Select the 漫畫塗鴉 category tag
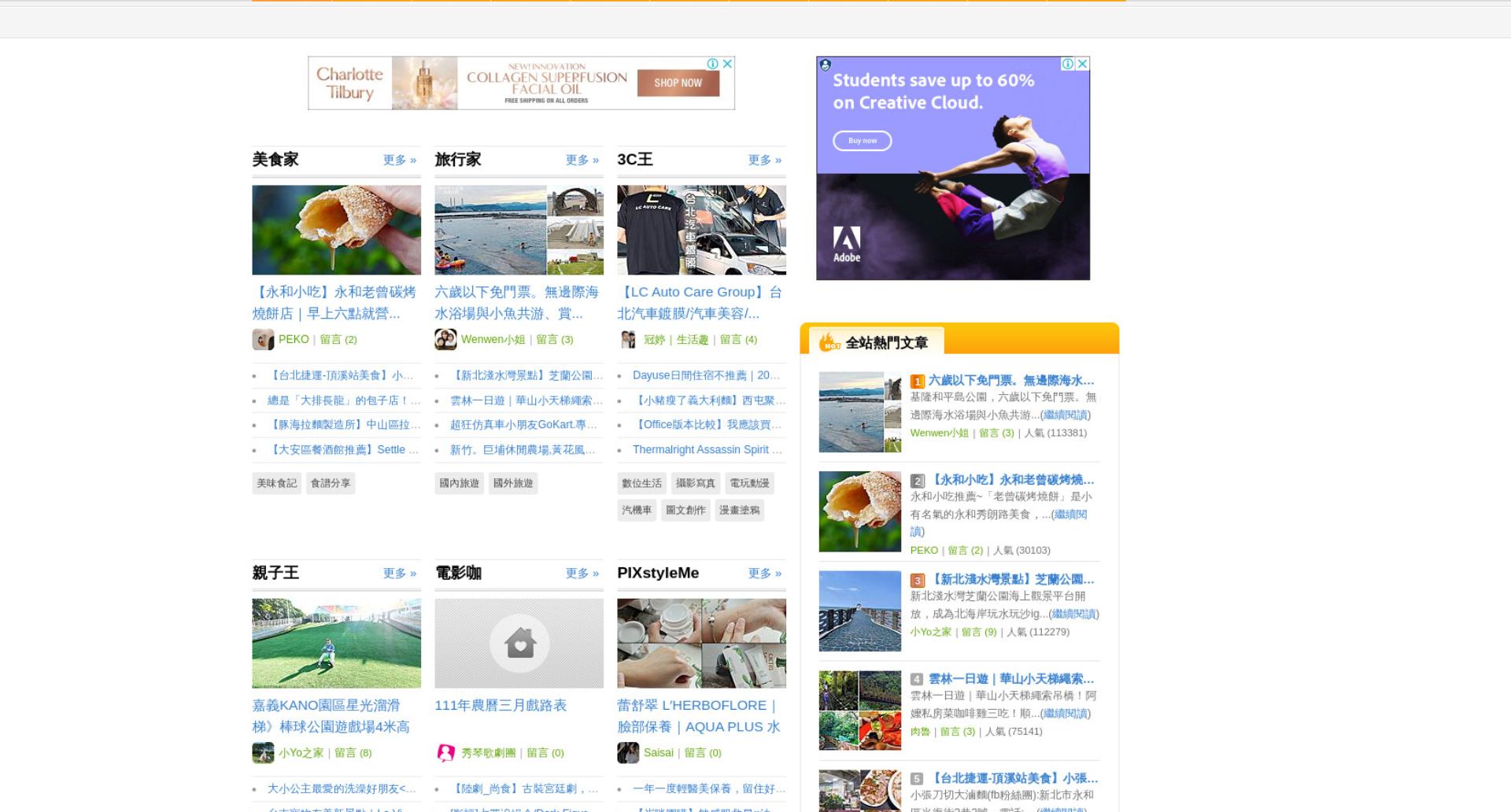This screenshot has width=1511, height=812. (x=740, y=511)
